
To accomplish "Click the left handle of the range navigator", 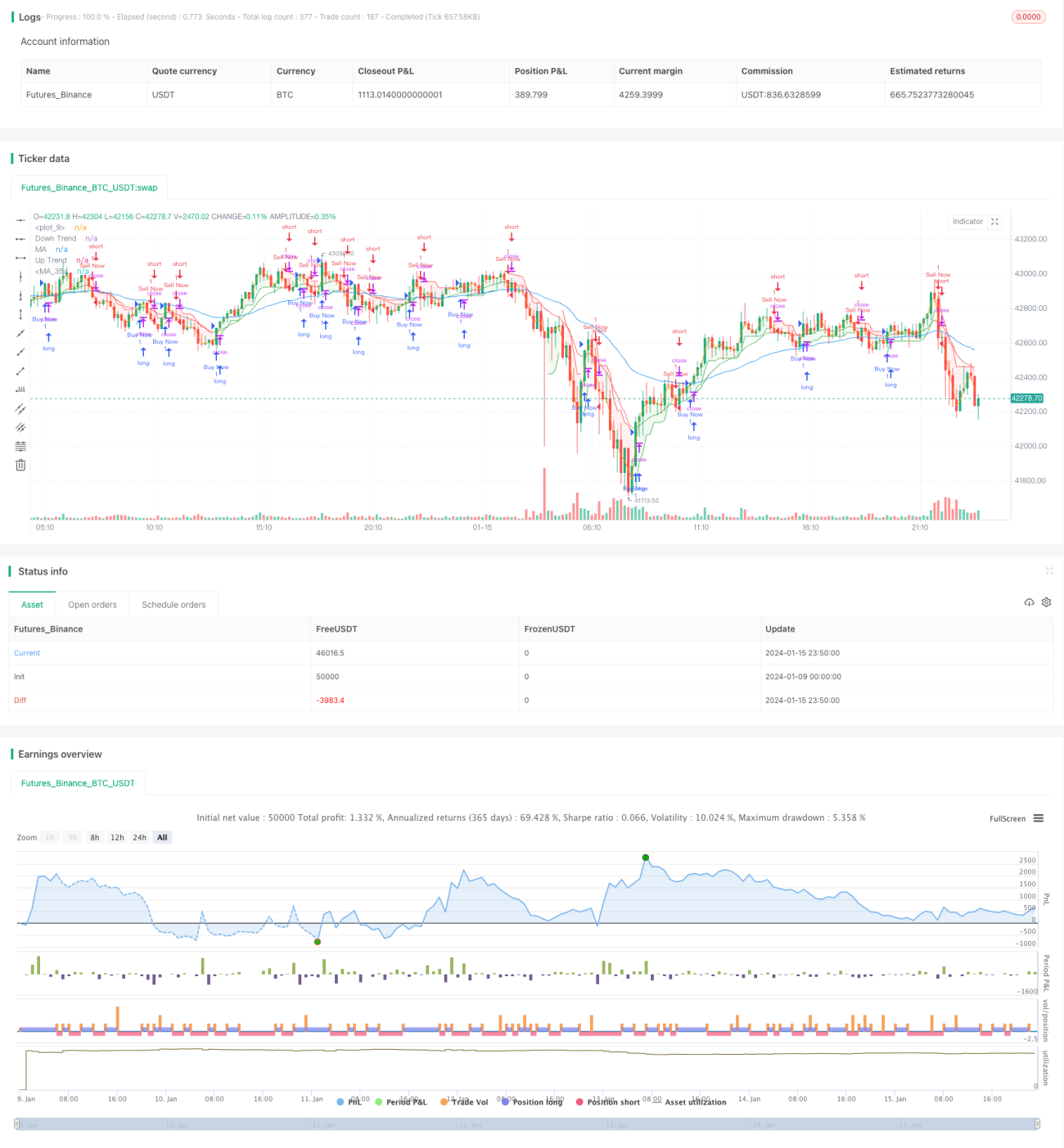I will [x=17, y=1124].
